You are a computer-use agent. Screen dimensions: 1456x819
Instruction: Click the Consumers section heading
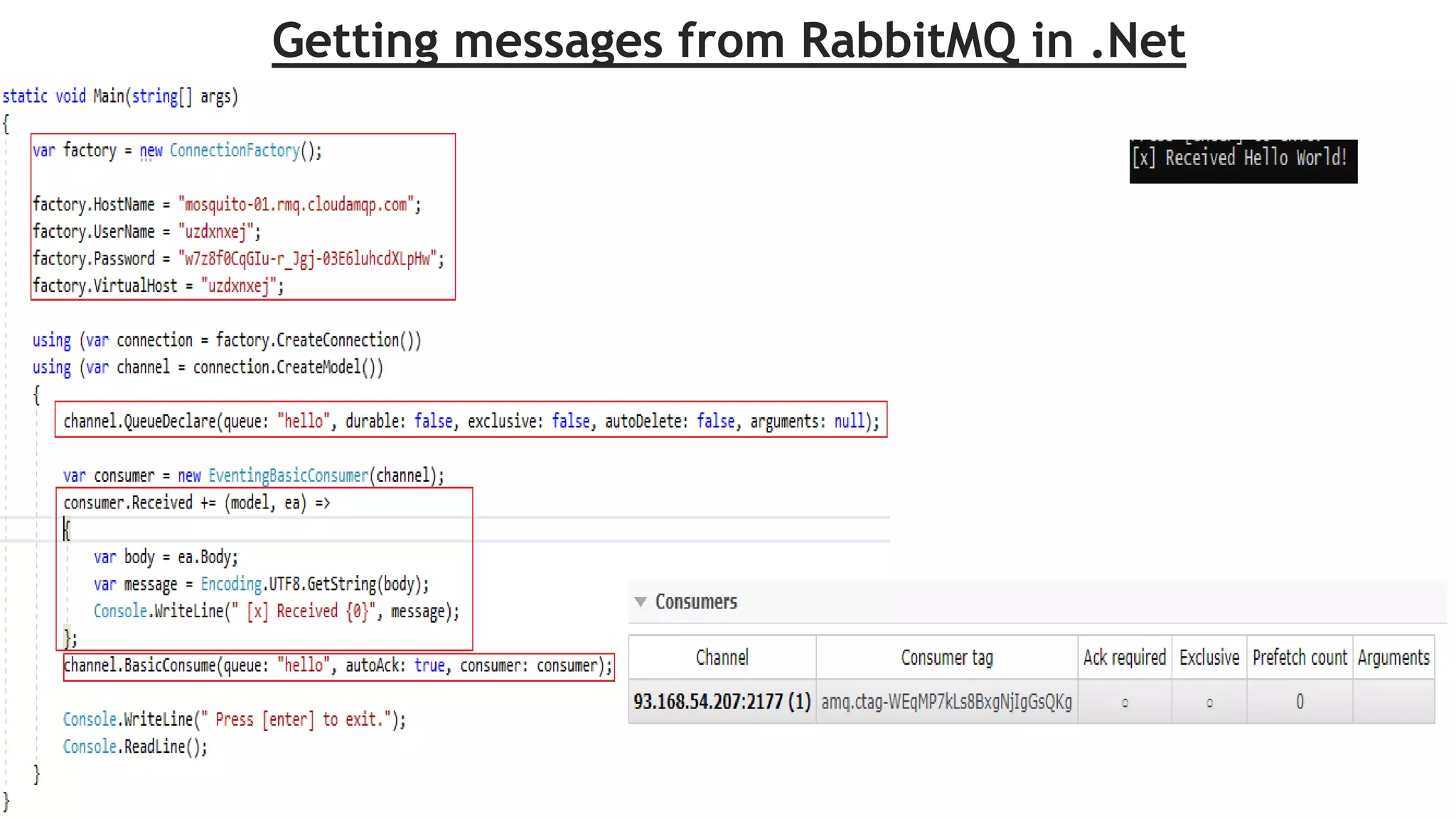[696, 602]
